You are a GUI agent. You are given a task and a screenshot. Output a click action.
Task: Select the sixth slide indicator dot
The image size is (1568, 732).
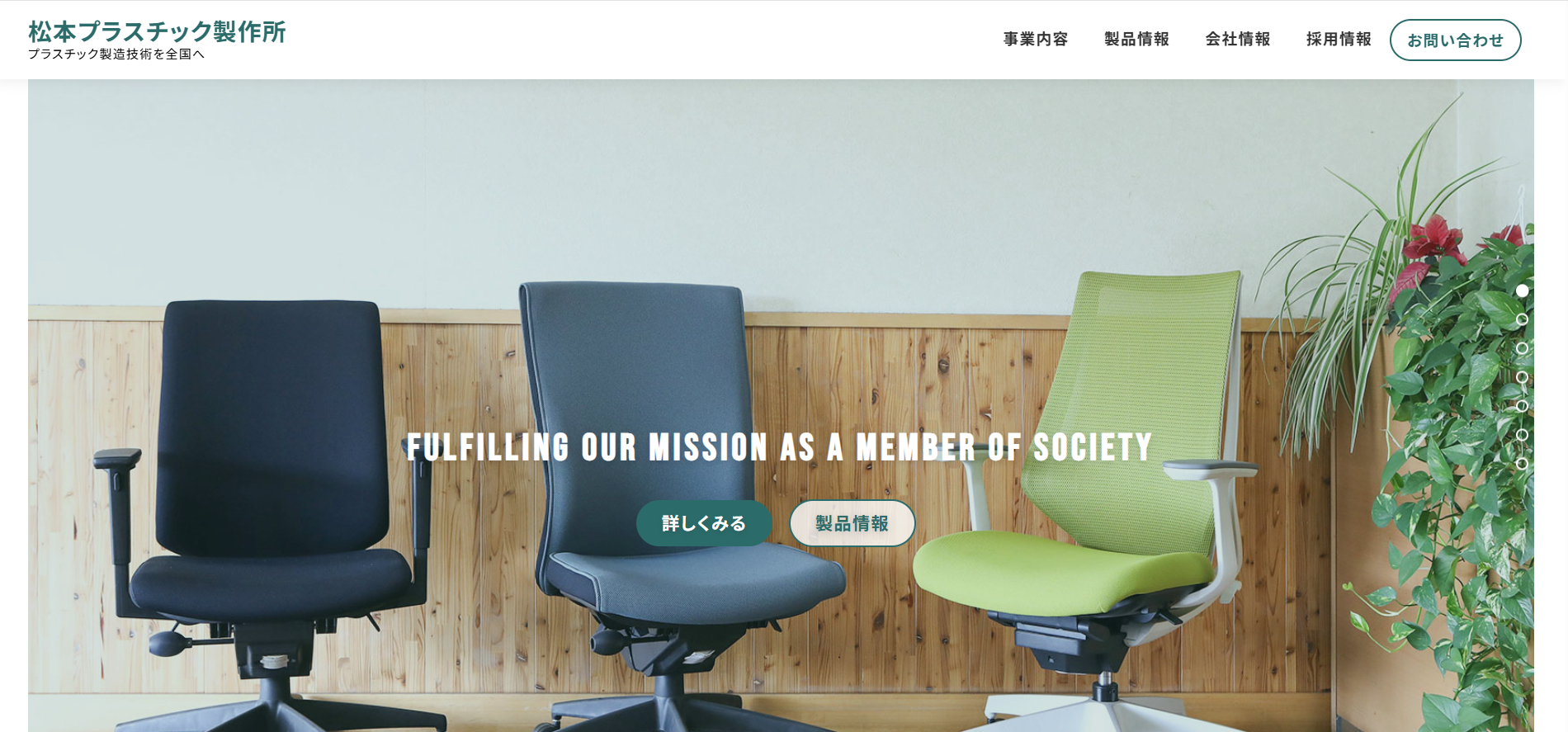tap(1523, 435)
